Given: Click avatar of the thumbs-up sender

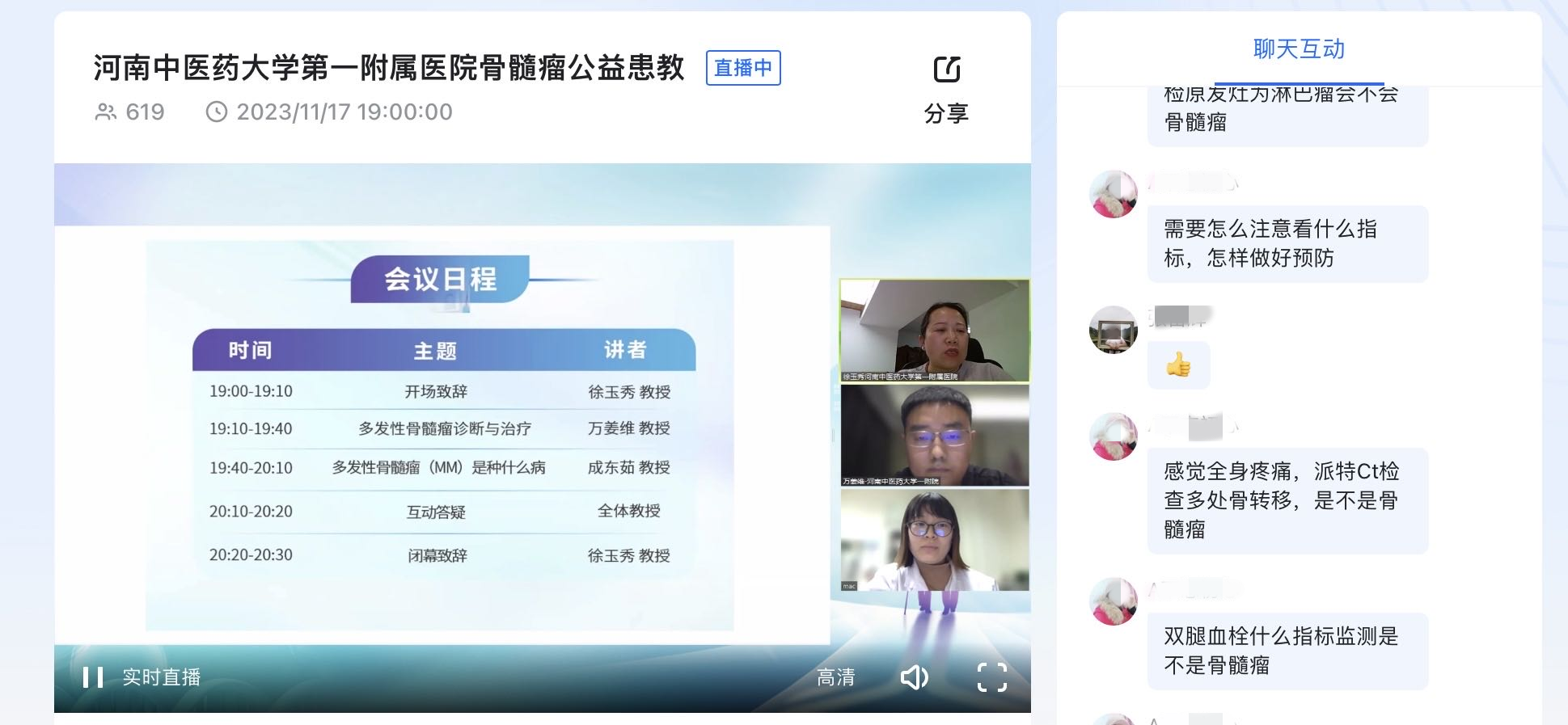Looking at the screenshot, I should pyautogui.click(x=1114, y=330).
